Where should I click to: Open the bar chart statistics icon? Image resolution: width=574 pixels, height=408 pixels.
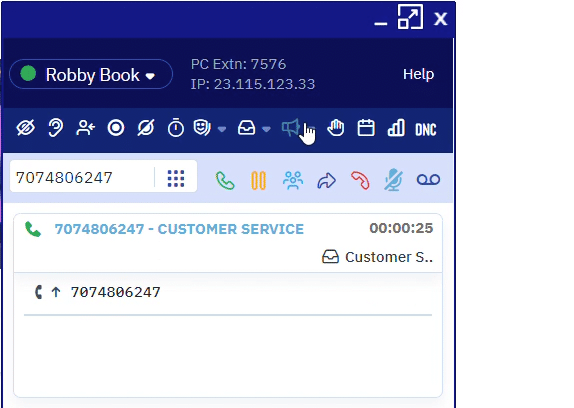[x=396, y=128]
